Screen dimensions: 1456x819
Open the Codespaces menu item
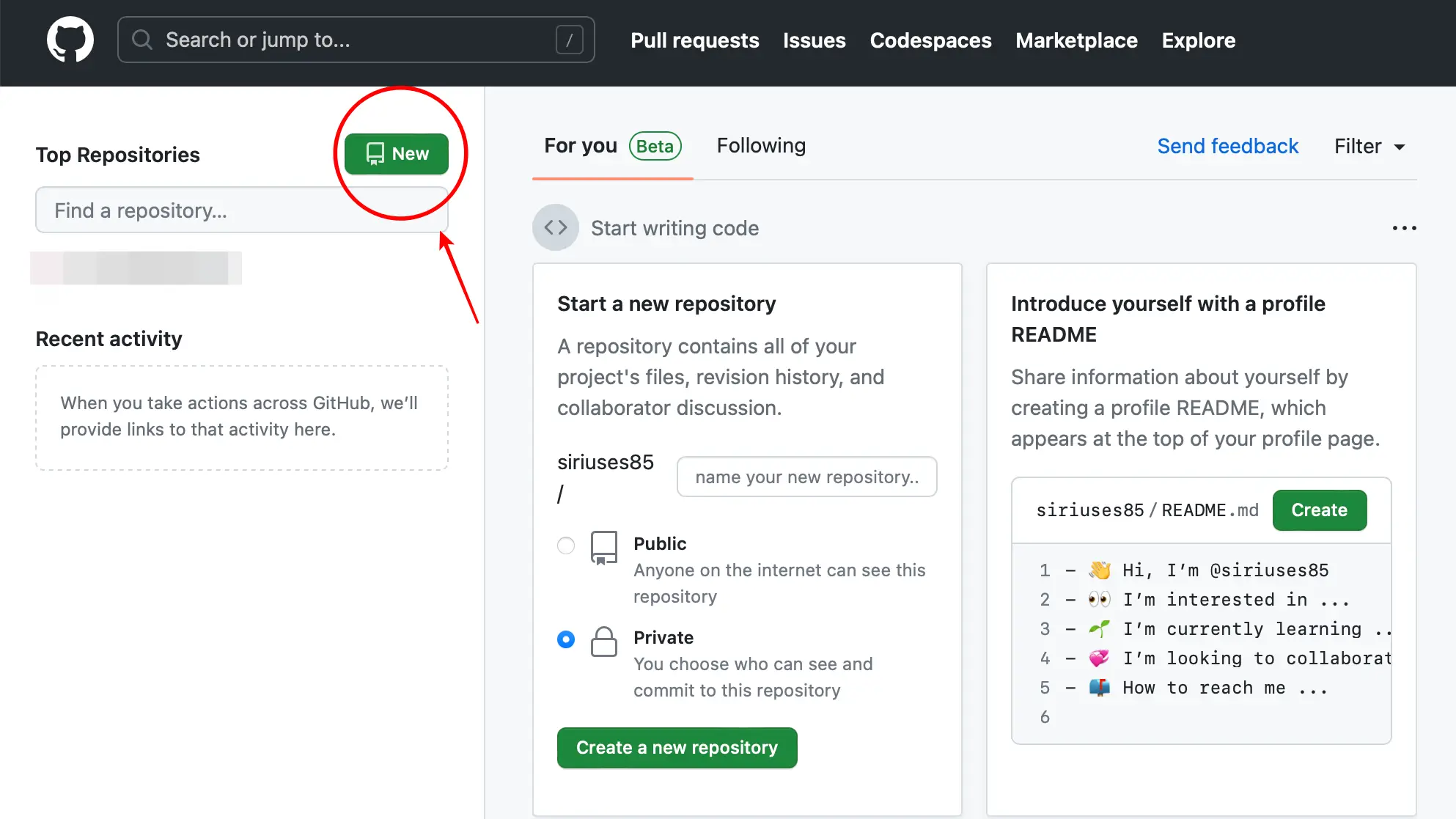930,40
